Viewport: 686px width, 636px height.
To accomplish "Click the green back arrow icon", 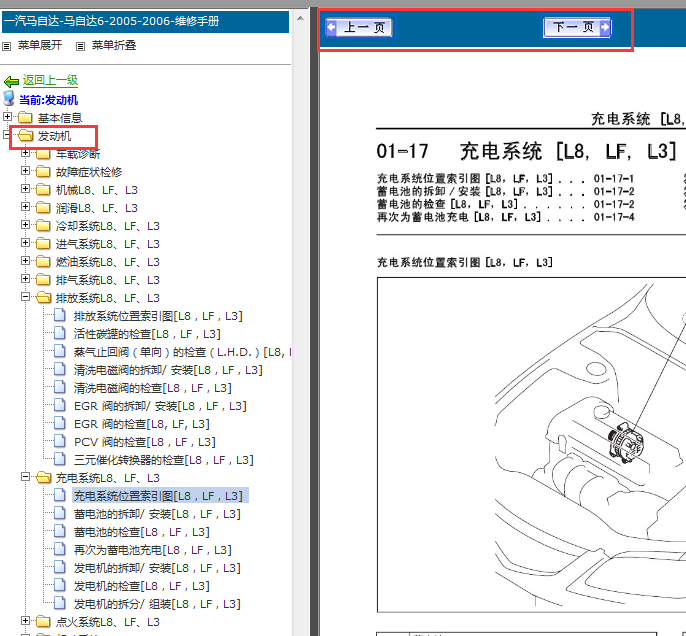I will pyautogui.click(x=11, y=81).
